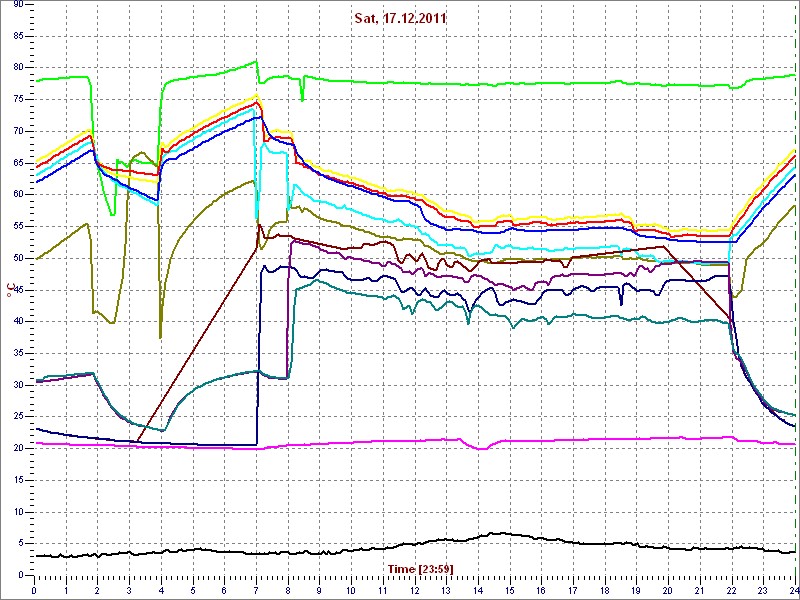Choose hour 18 on the horizontal time axis
Screen dimensions: 800x600
click(x=605, y=590)
